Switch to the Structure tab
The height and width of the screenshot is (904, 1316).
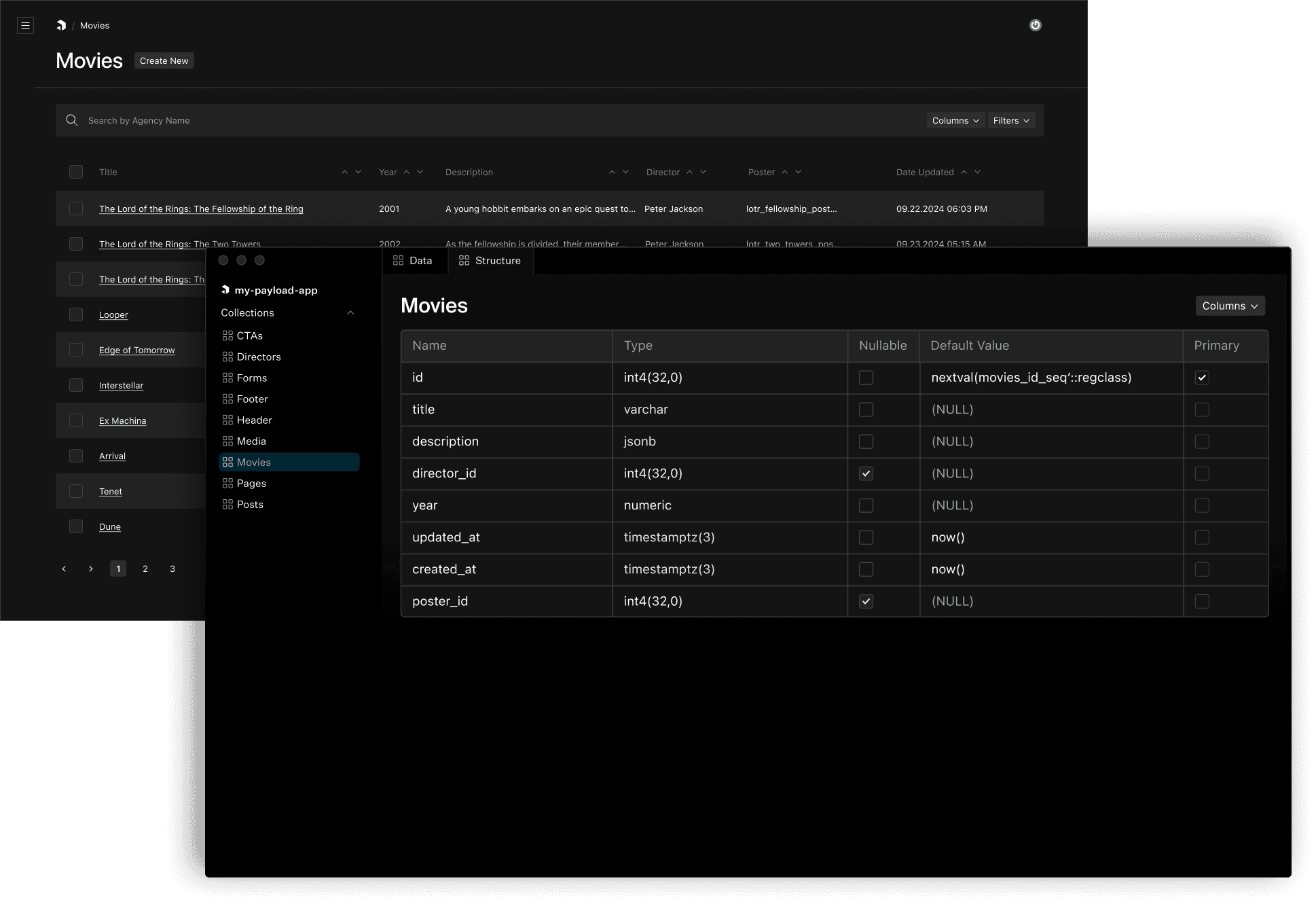[x=490, y=260]
